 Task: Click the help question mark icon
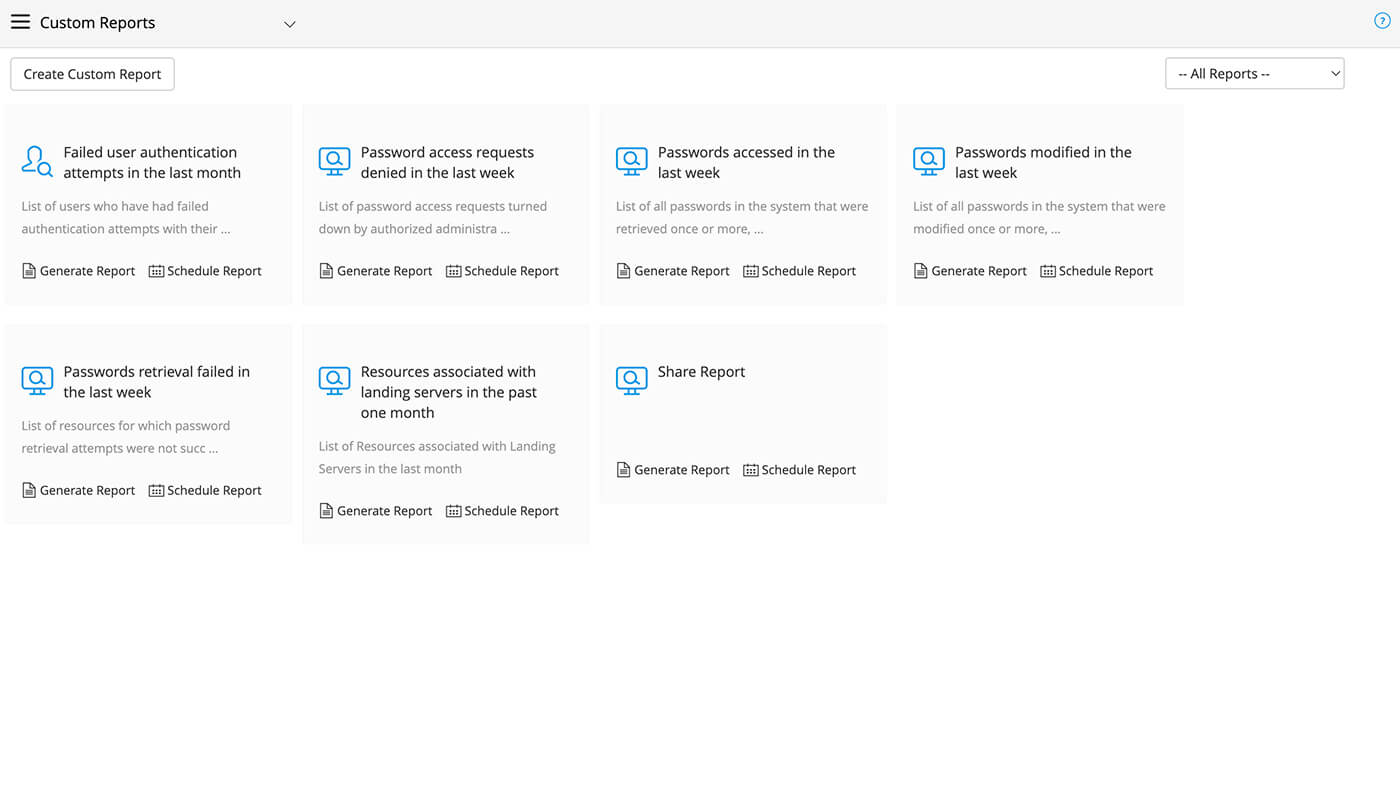coord(1382,21)
